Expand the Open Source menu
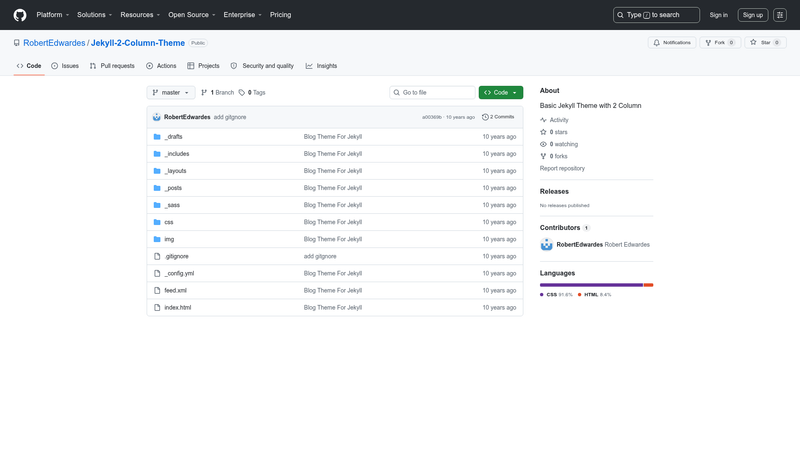 click(x=192, y=15)
